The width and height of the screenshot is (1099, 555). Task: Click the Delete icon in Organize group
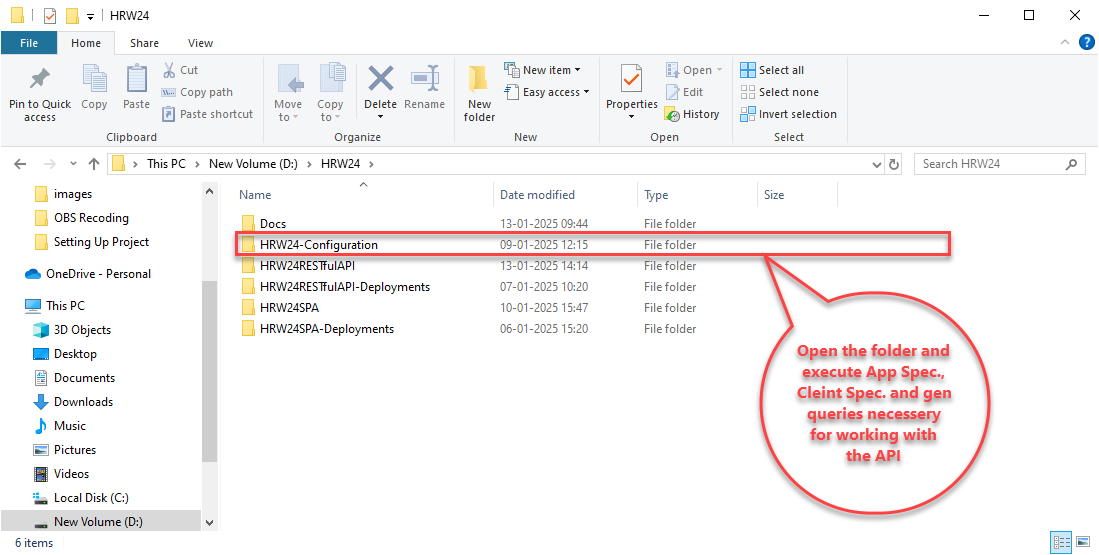point(380,80)
